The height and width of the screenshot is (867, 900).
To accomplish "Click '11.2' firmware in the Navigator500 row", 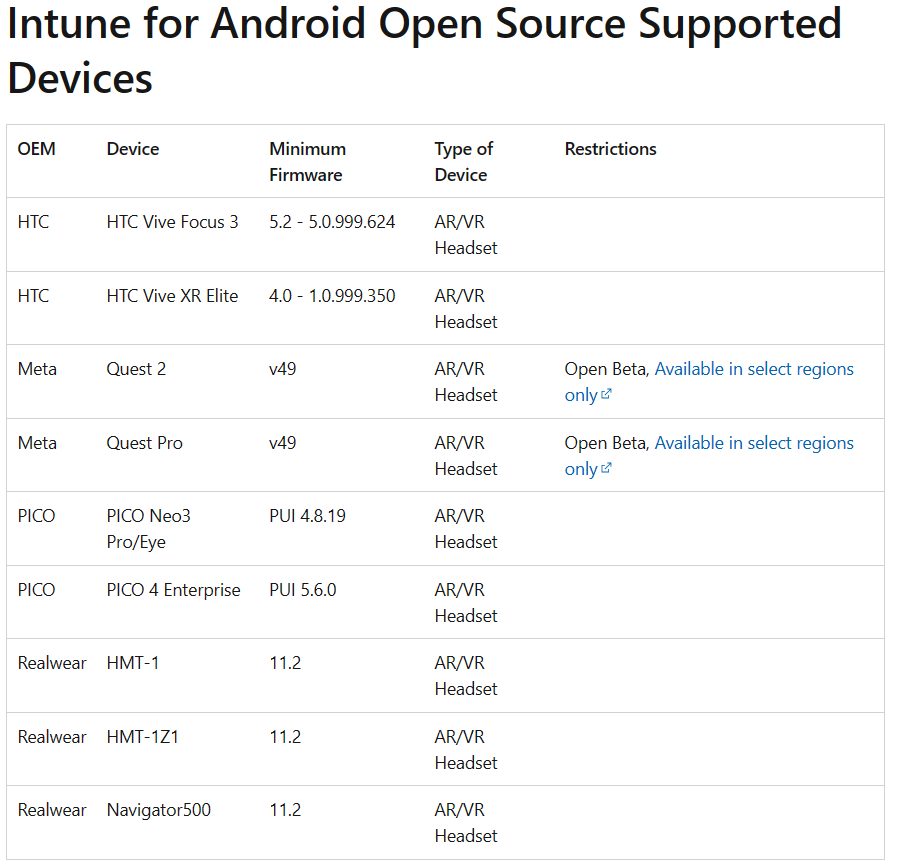I will point(285,810).
